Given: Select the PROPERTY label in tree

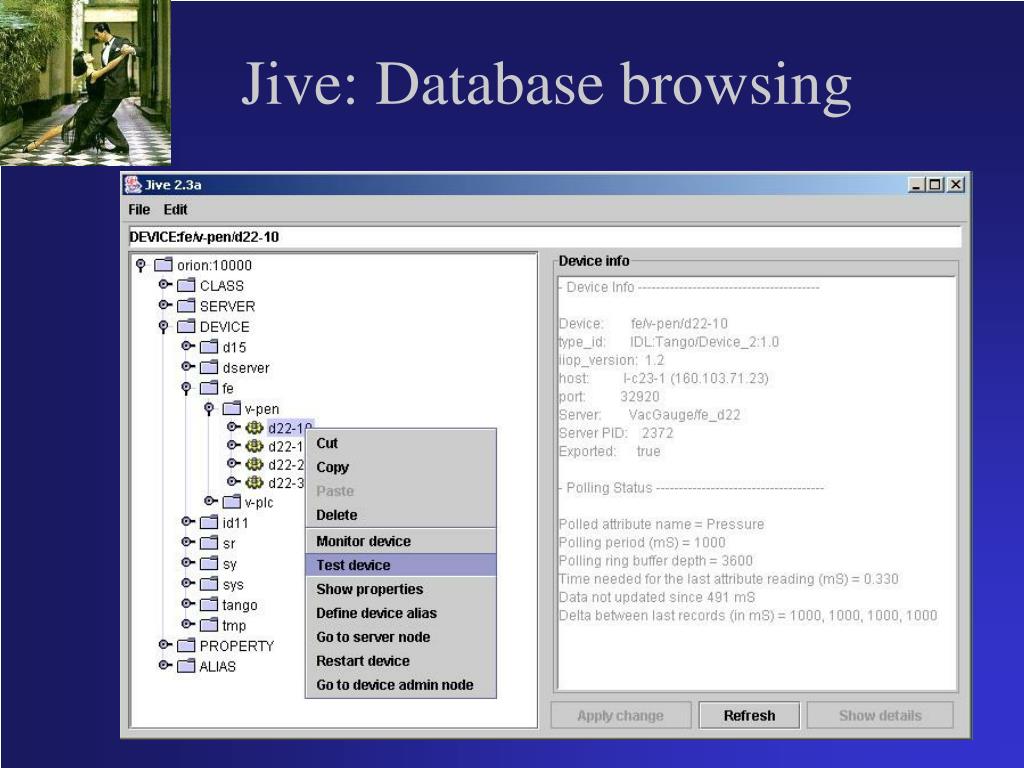Looking at the screenshot, I should tap(236, 646).
